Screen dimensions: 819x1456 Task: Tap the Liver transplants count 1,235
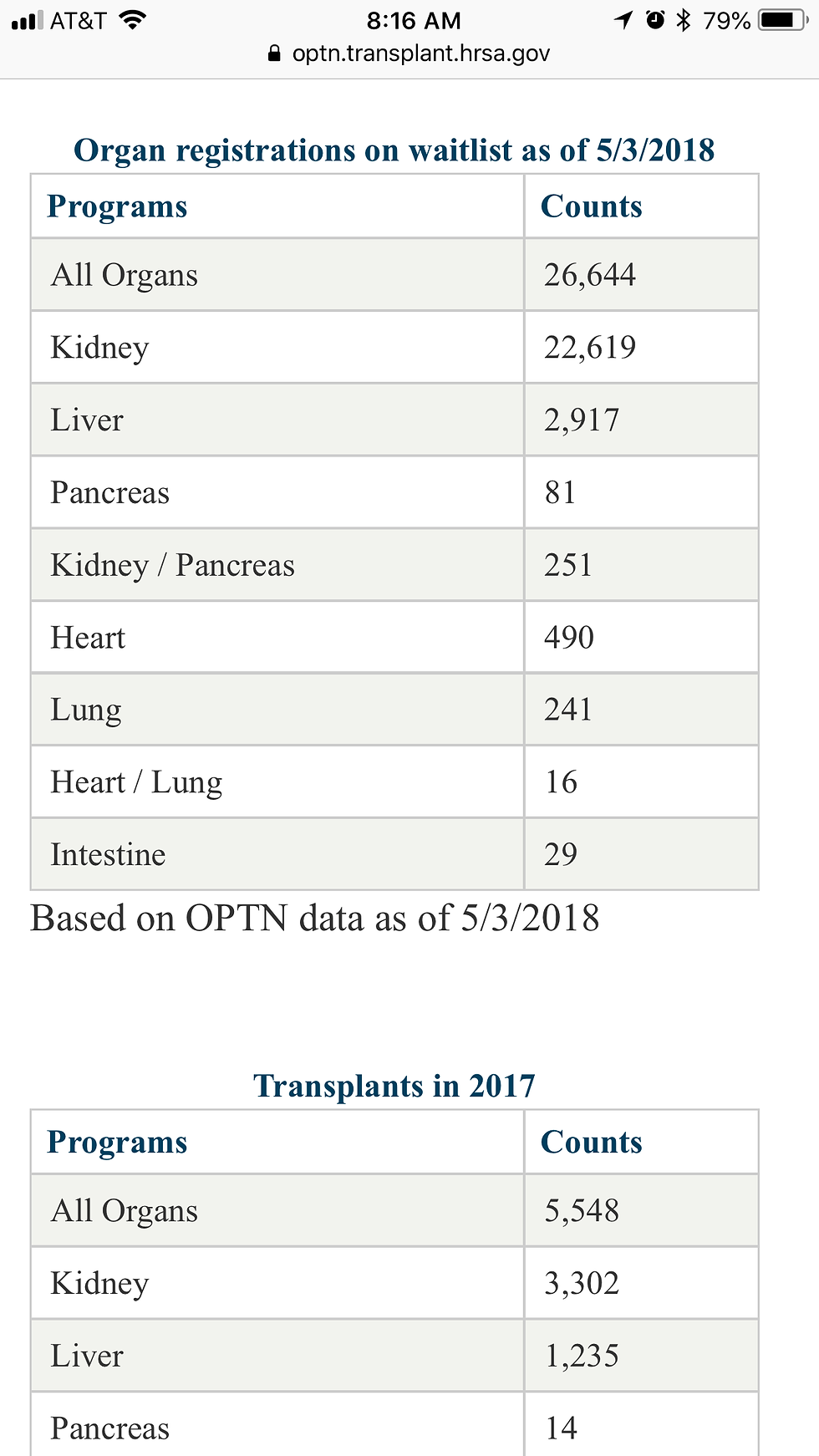tap(582, 1356)
